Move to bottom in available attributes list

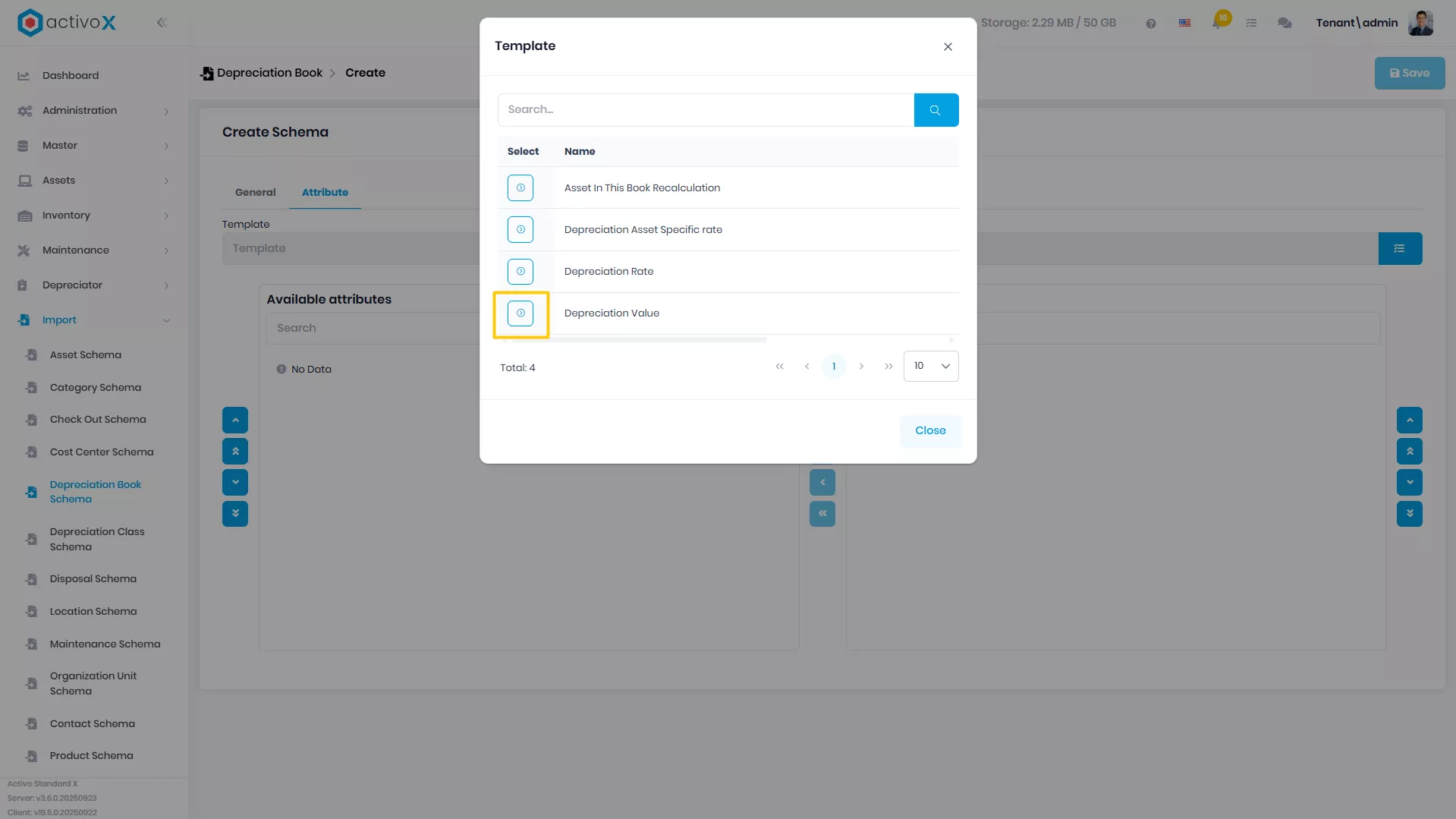pos(235,515)
